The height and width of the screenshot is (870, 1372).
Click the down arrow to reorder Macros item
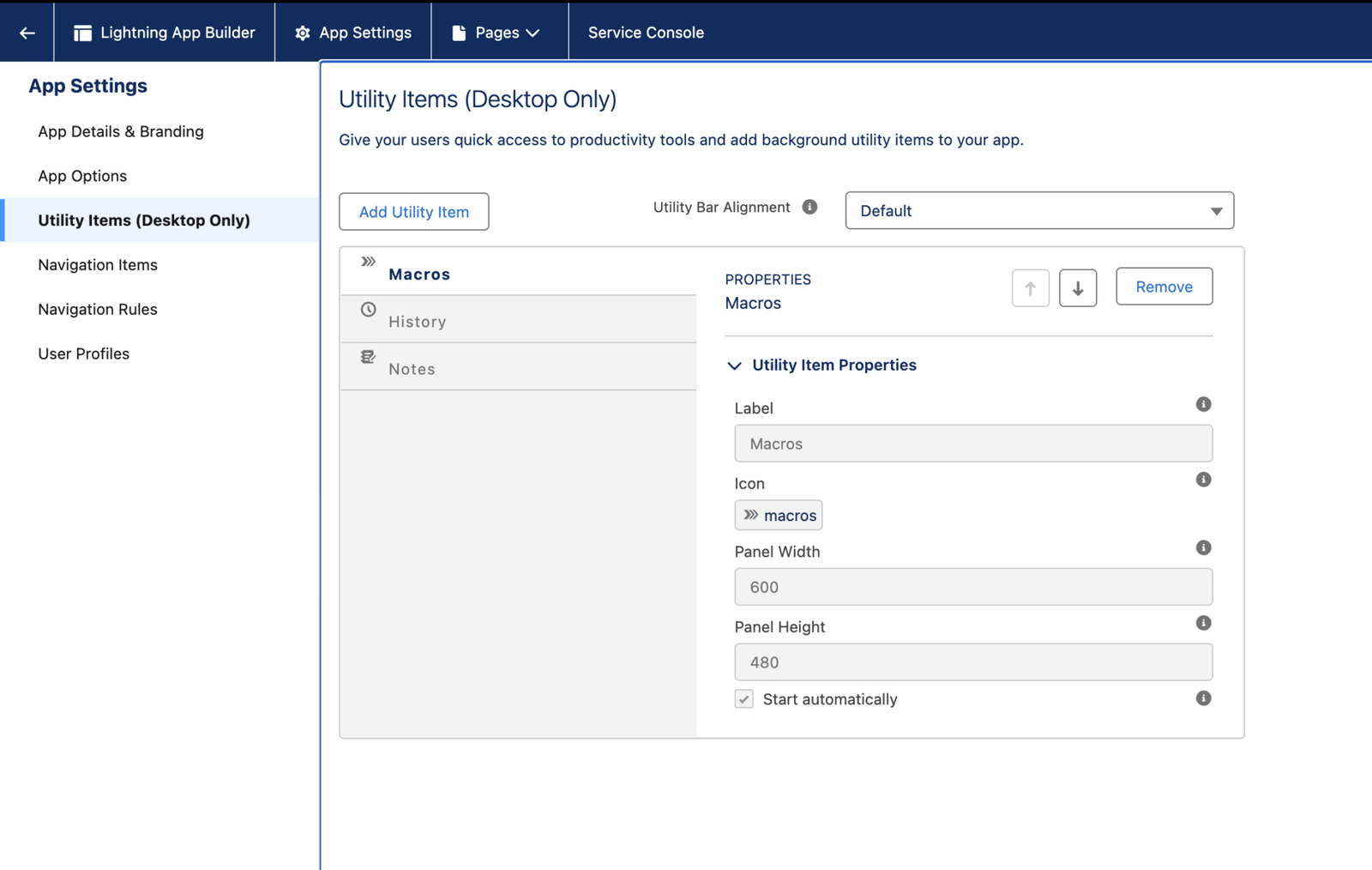pyautogui.click(x=1077, y=287)
